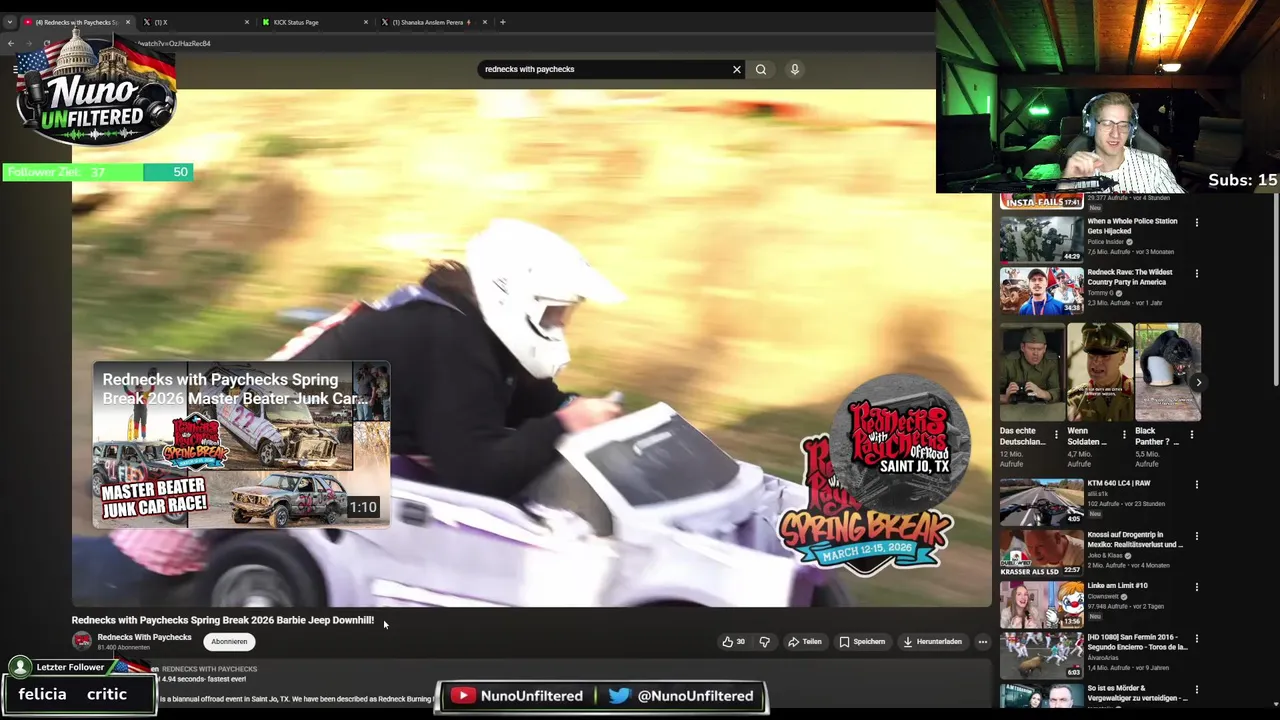Open options for Linke am Limit #10
The height and width of the screenshot is (720, 1280).
[1196, 587]
